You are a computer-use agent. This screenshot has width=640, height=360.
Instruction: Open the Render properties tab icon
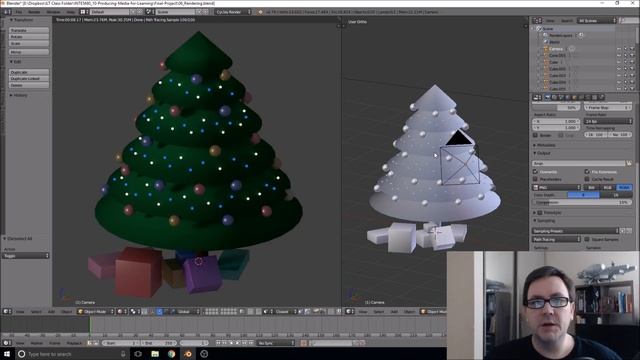548,97
